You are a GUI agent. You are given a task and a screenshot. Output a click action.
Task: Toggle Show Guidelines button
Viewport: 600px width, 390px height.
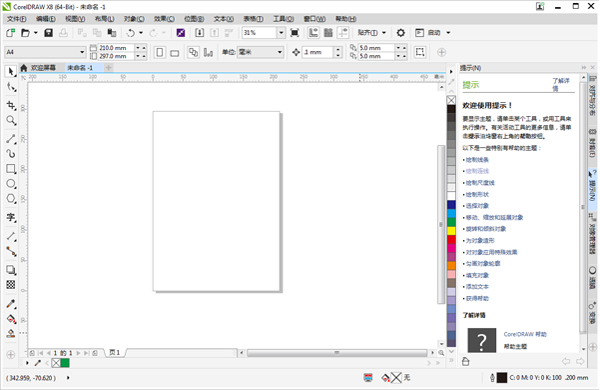point(343,33)
